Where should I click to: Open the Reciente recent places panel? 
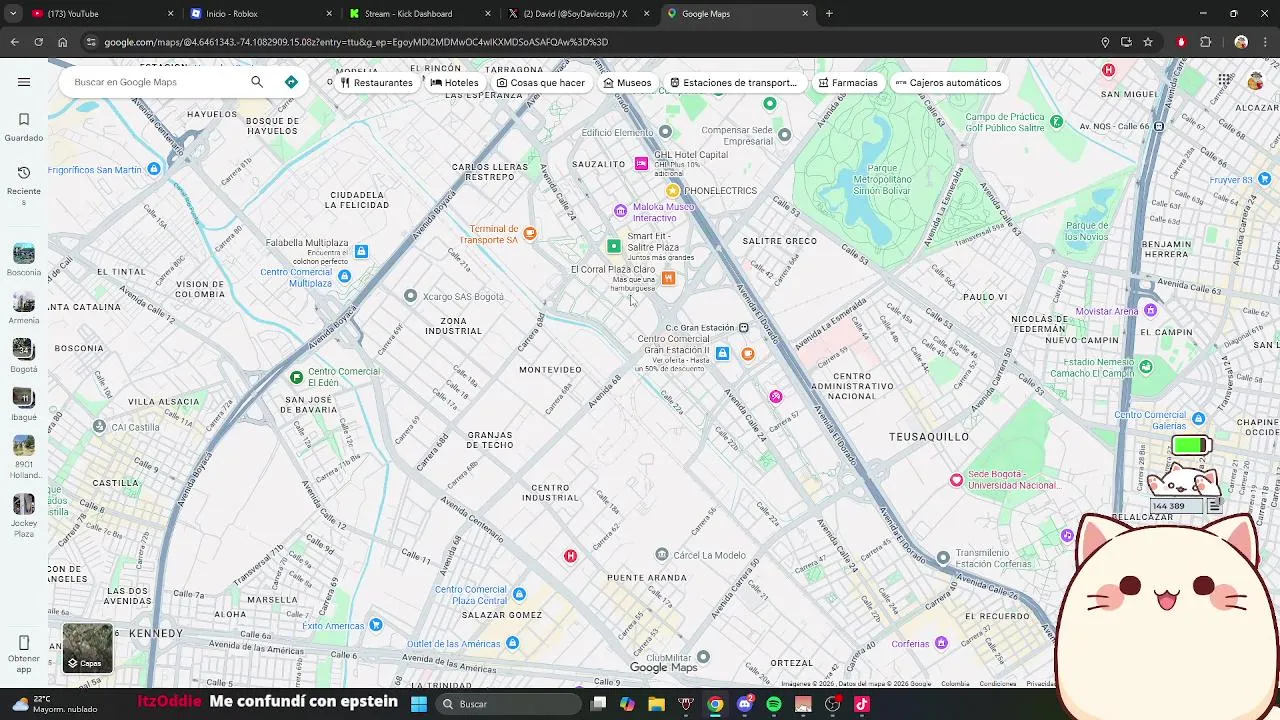[x=24, y=185]
